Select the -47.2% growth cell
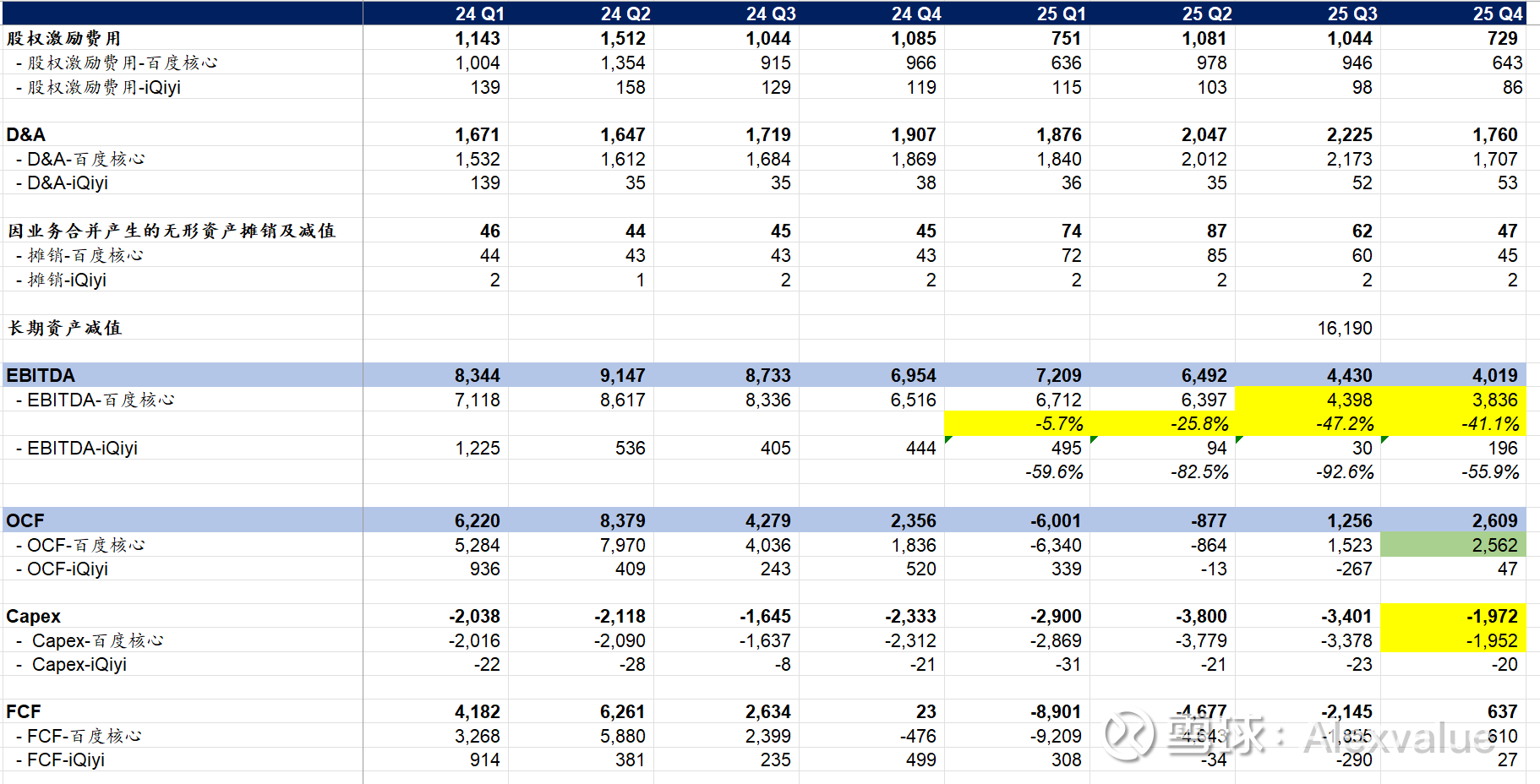 point(1345,423)
